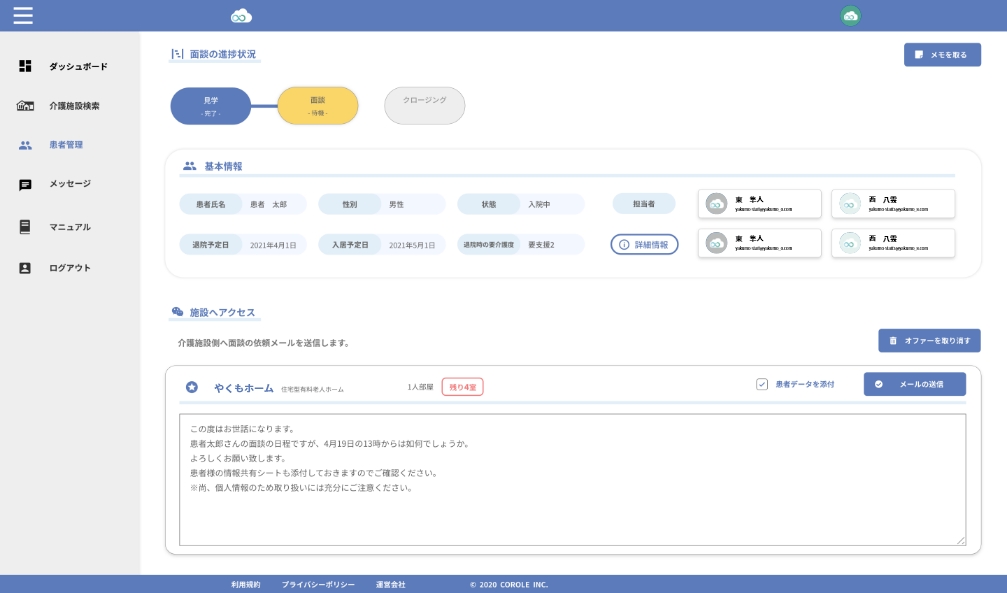
Task: Open 詳細情報 details button
Action: [x=644, y=244]
